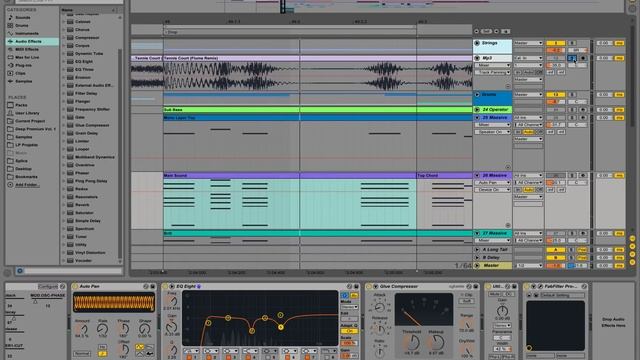Select Vocoder in the effects list

83,260
